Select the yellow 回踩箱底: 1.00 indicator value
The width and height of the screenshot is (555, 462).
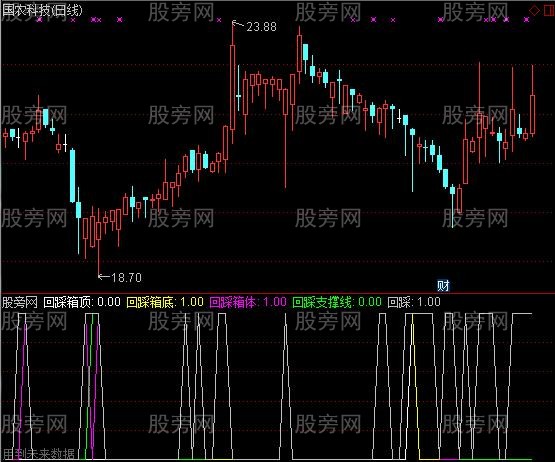(165, 302)
